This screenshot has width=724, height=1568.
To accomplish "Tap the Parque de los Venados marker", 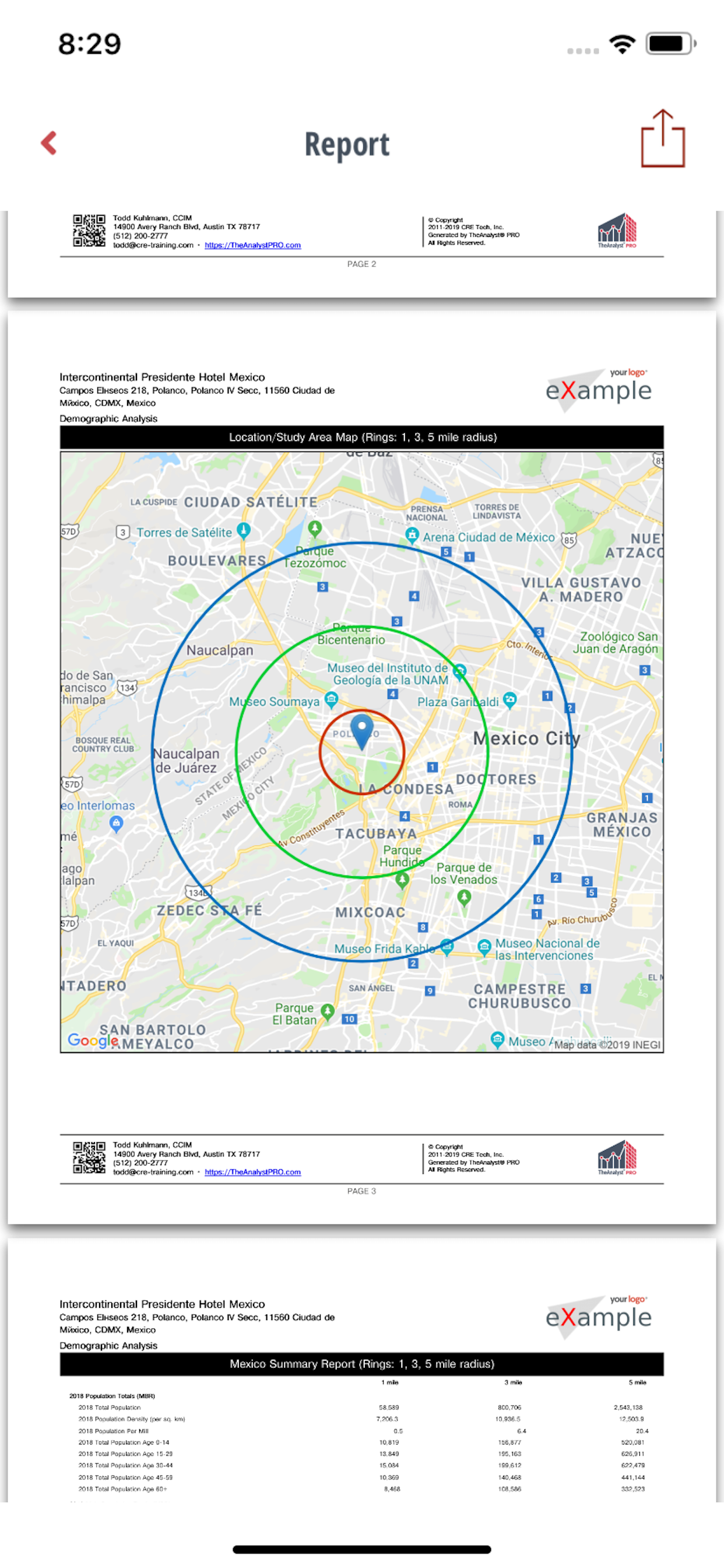I will (464, 898).
